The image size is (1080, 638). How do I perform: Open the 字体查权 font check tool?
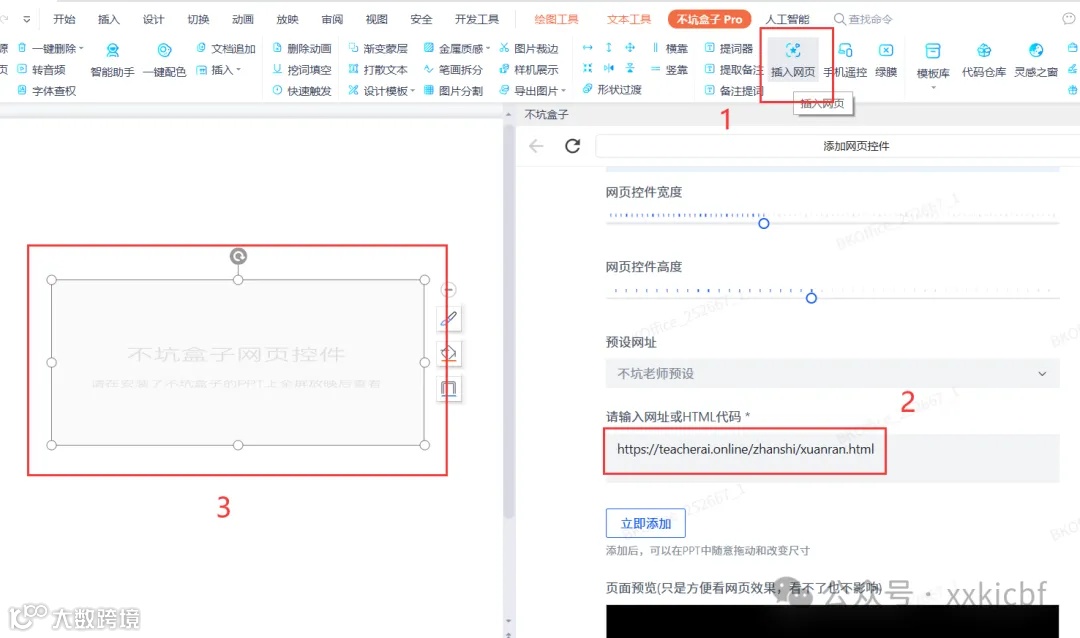point(46,90)
